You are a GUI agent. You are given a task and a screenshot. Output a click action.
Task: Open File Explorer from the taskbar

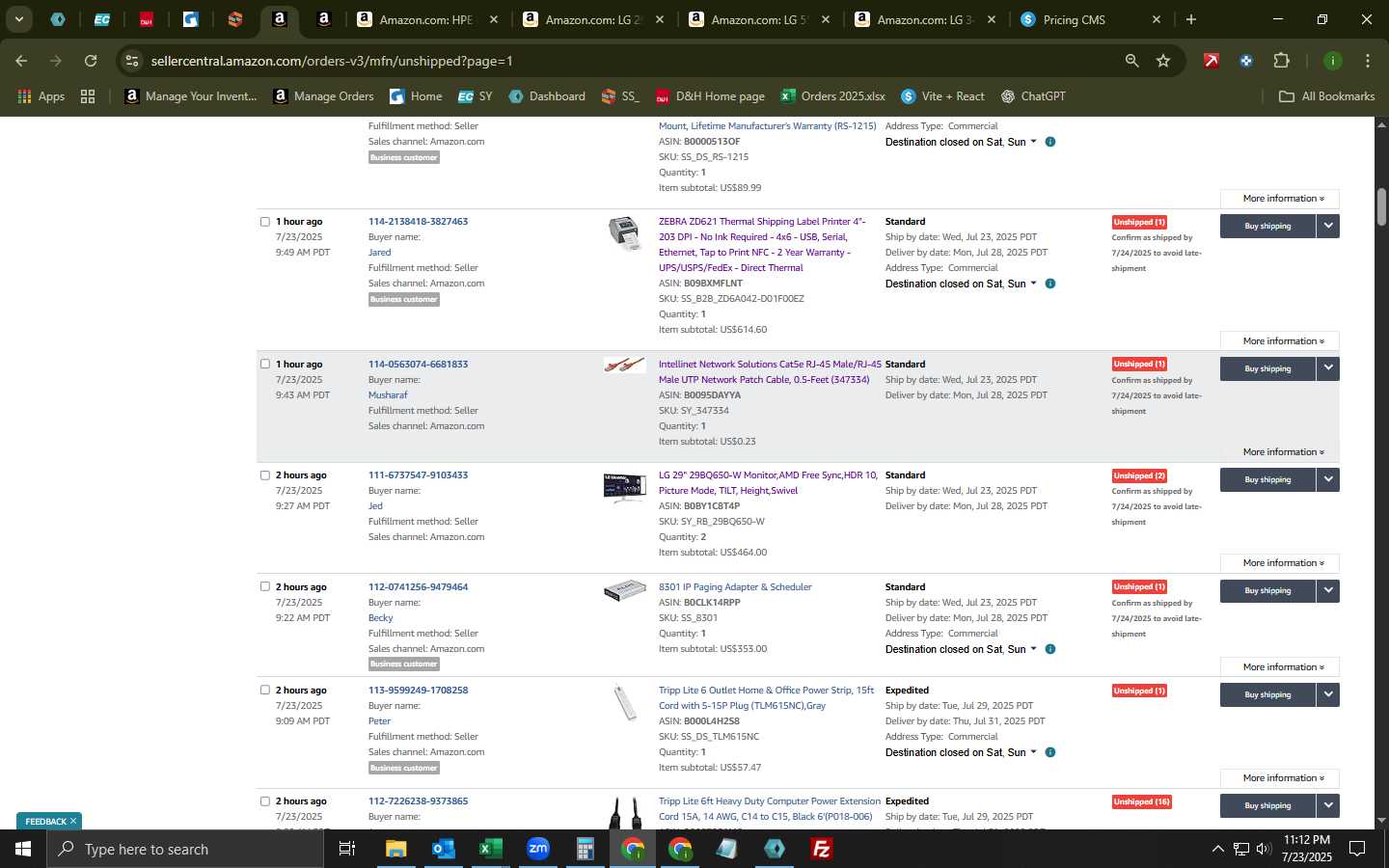click(395, 849)
